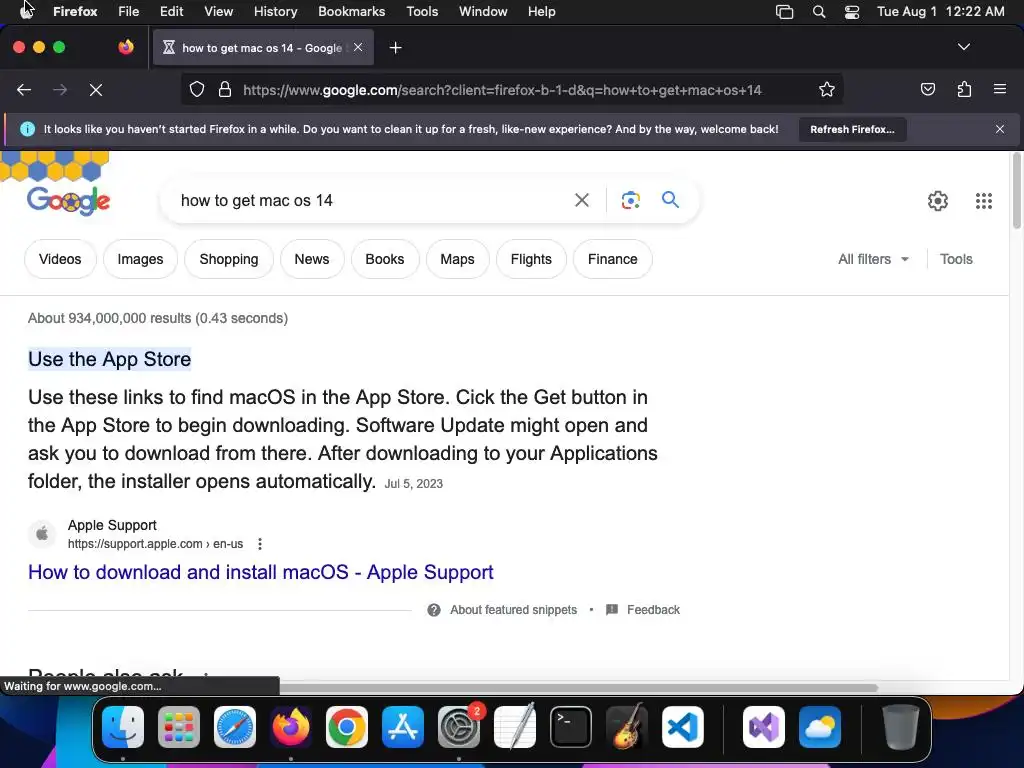The image size is (1024, 768).
Task: Filter results by Books
Action: (385, 259)
